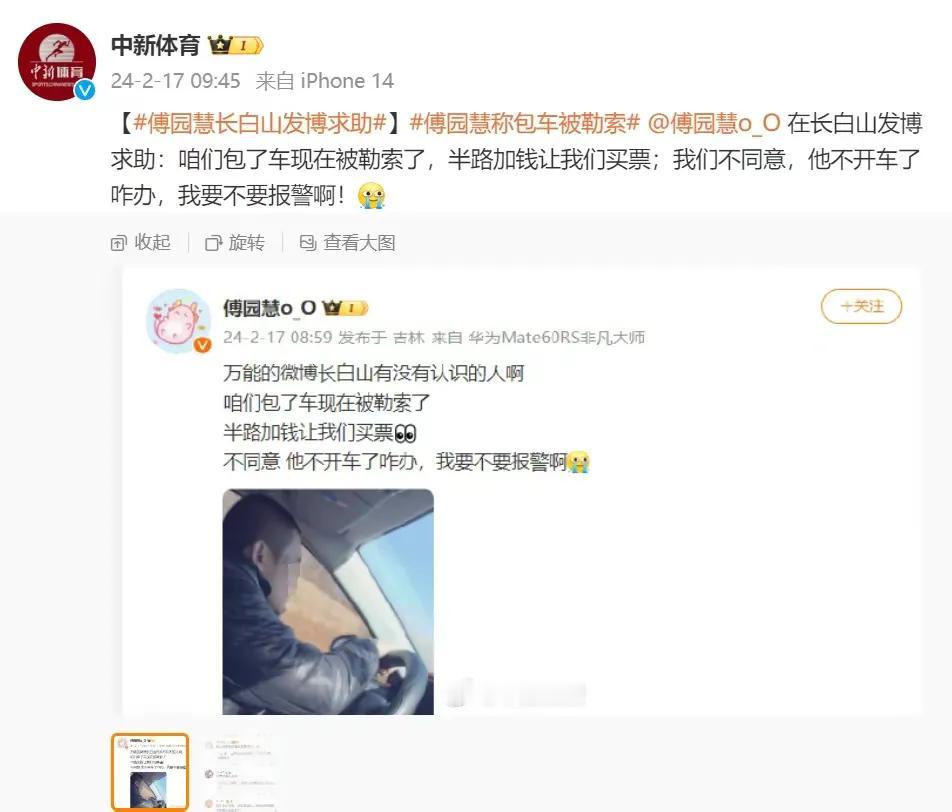Open the 中新体育 profile avatar

pyautogui.click(x=57, y=61)
